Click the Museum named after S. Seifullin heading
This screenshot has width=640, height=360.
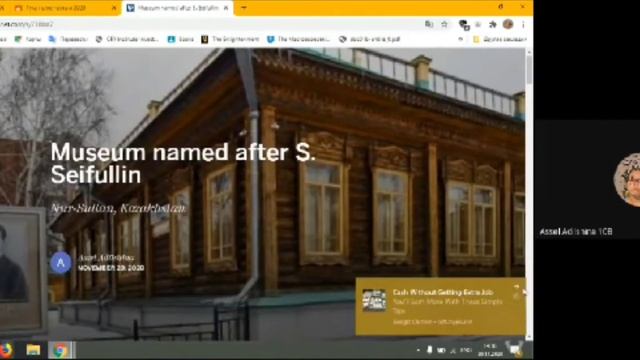(183, 163)
